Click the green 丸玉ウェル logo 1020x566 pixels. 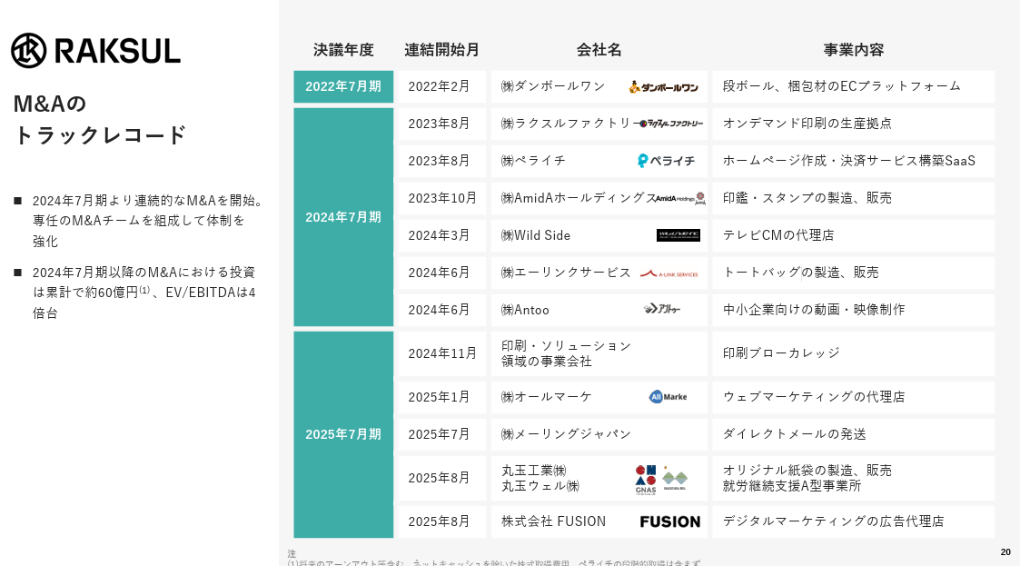675,480
